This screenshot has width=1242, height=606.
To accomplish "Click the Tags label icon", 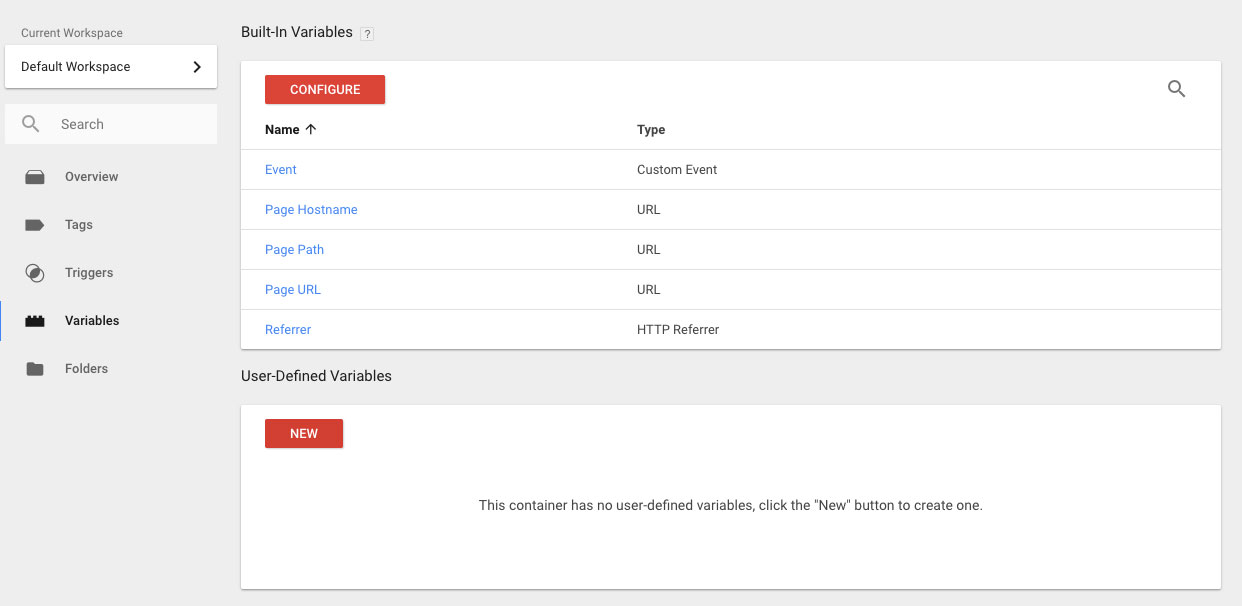I will (35, 225).
